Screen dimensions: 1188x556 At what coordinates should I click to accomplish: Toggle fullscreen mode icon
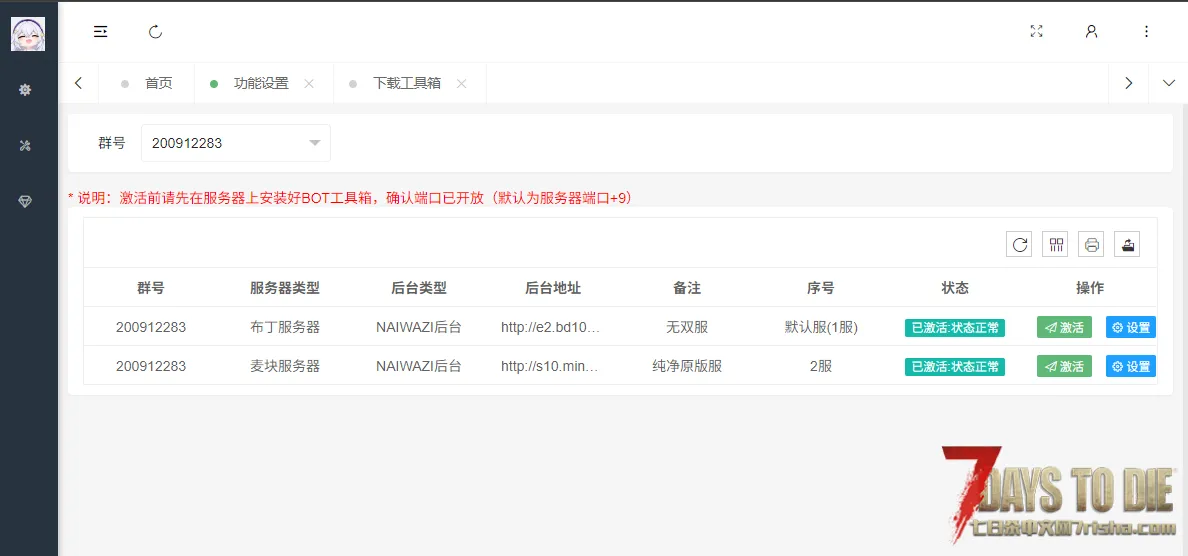(1036, 32)
